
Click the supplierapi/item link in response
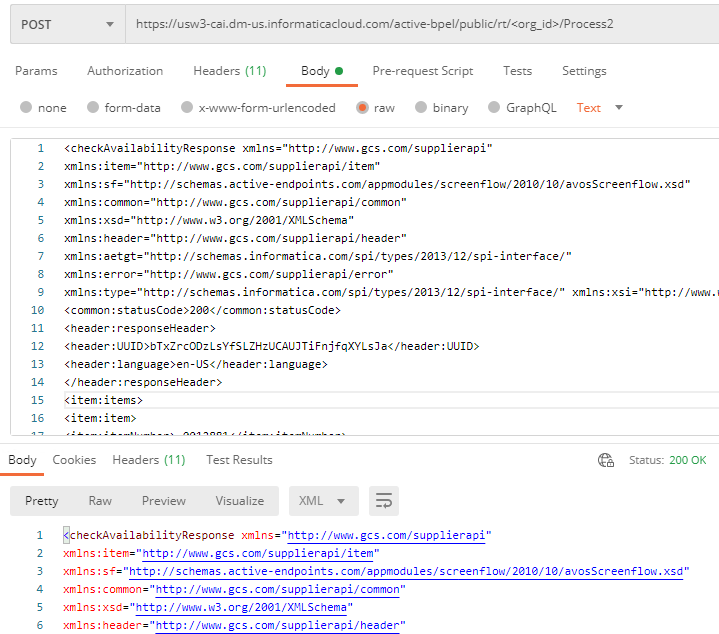[258, 553]
